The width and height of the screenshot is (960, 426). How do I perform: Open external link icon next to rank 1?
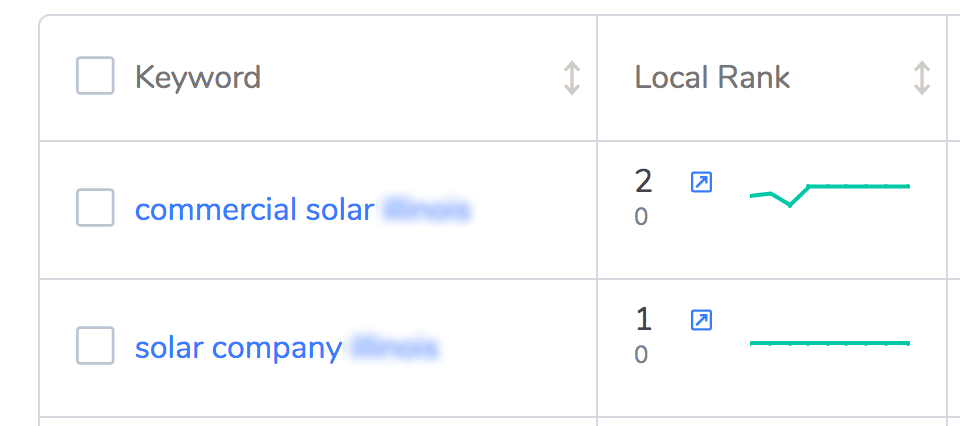[701, 320]
